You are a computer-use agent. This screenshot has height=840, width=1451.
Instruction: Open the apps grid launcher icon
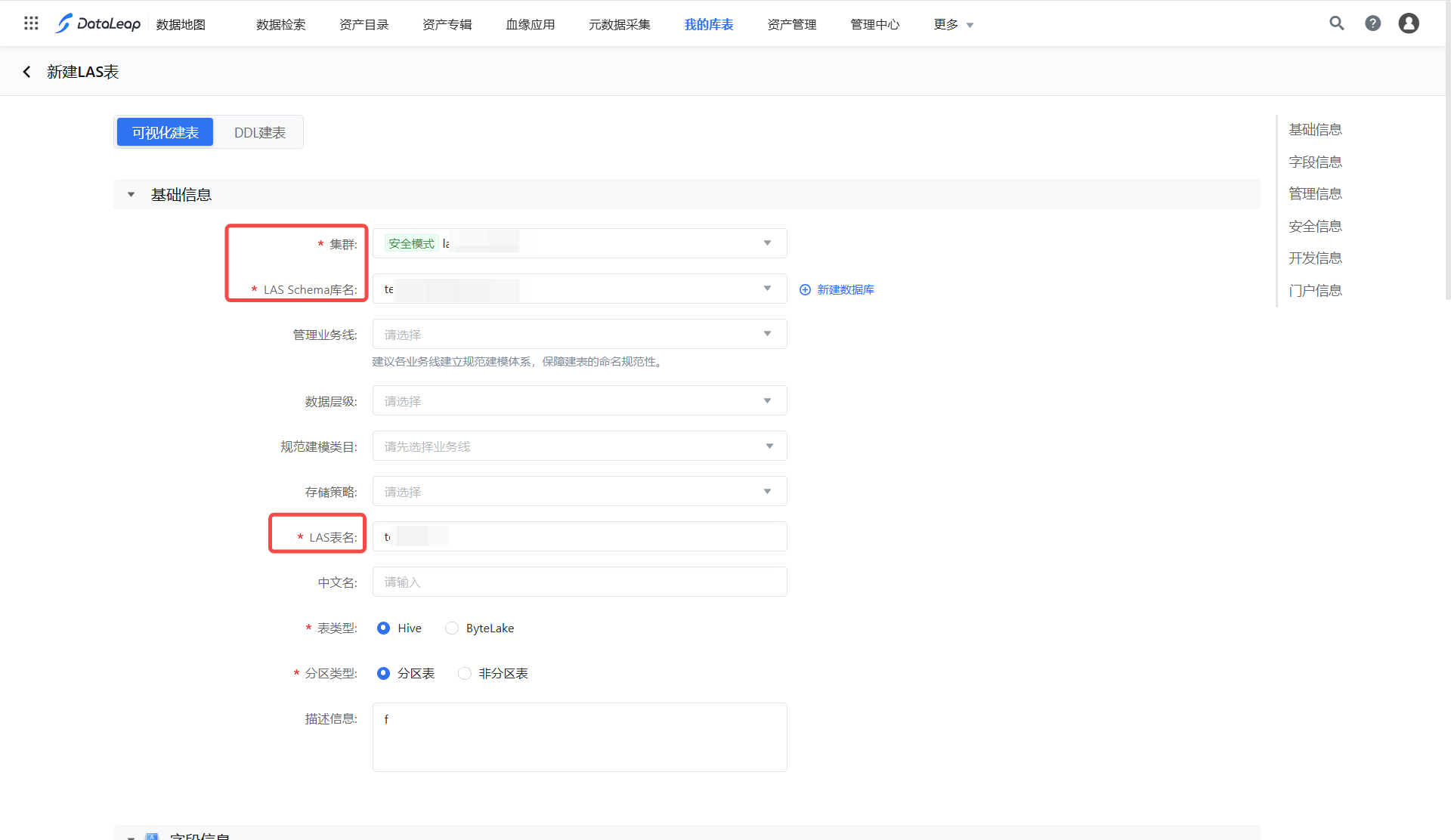[31, 23]
